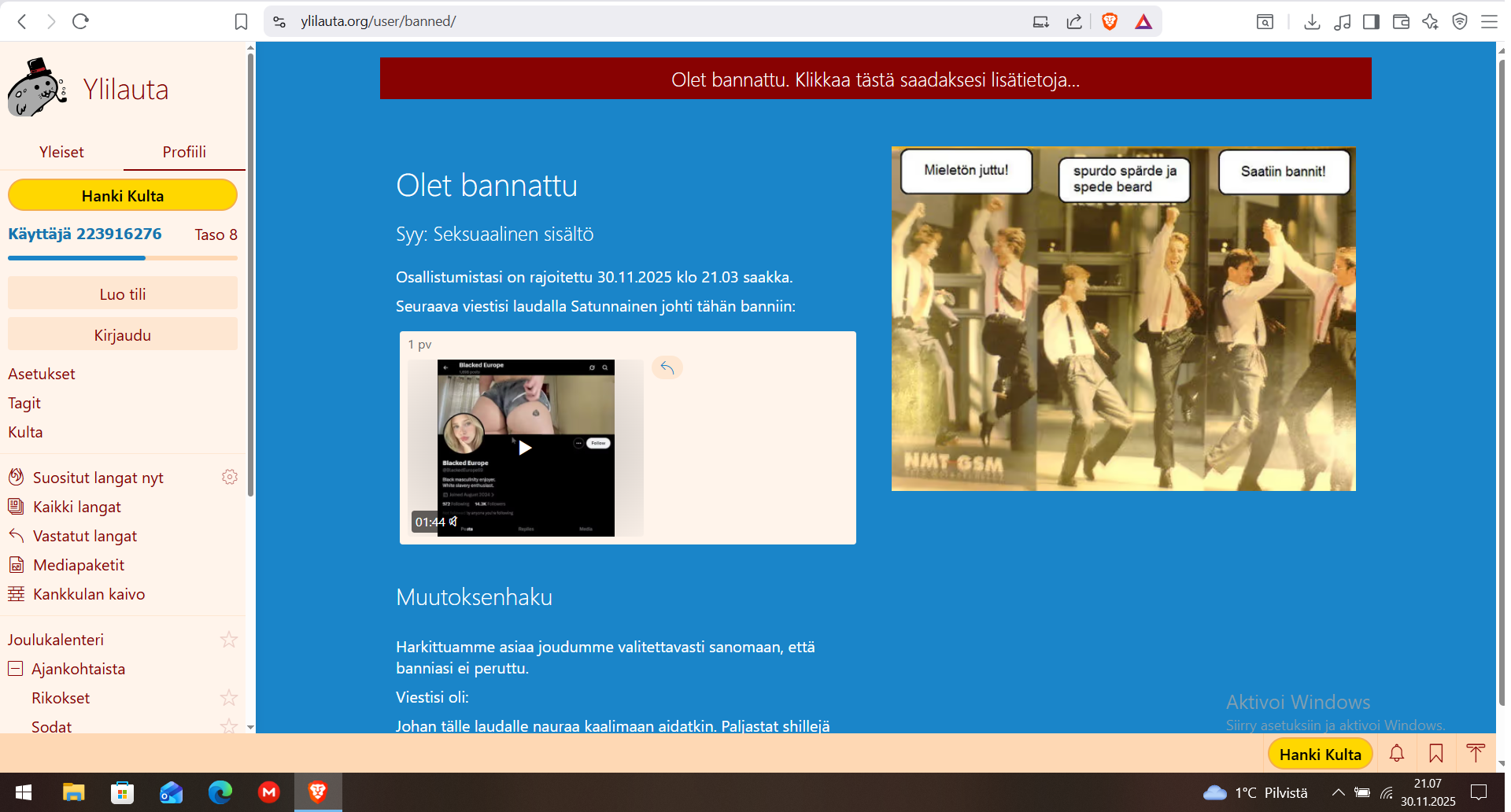
Task: Open the Leo AI sparkle icon
Action: 1430,21
